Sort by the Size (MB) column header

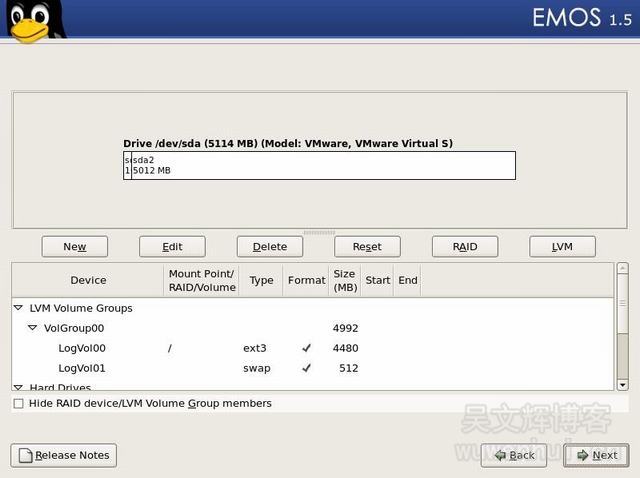point(344,280)
